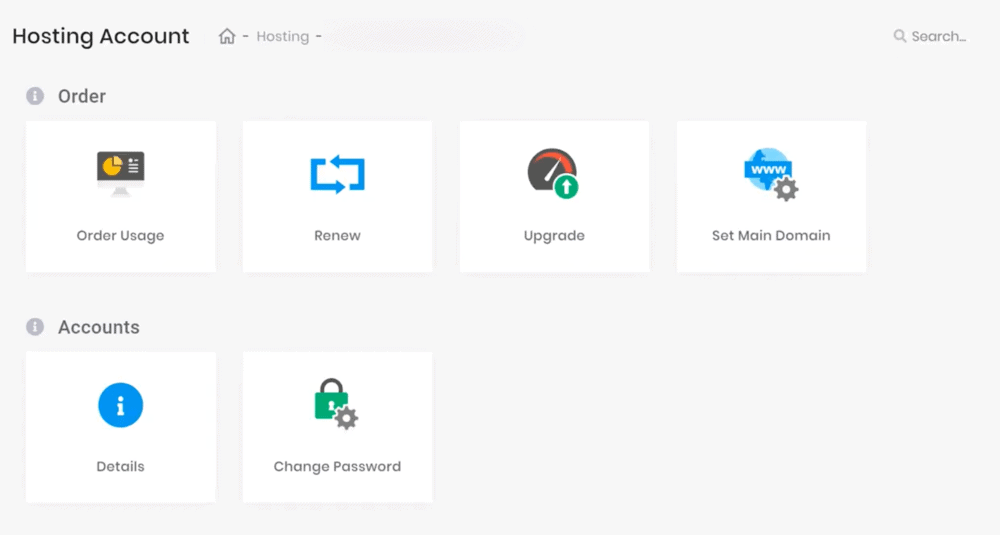Click the Hosting Account page title
Viewport: 1000px width, 535px height.
pyautogui.click(x=101, y=36)
